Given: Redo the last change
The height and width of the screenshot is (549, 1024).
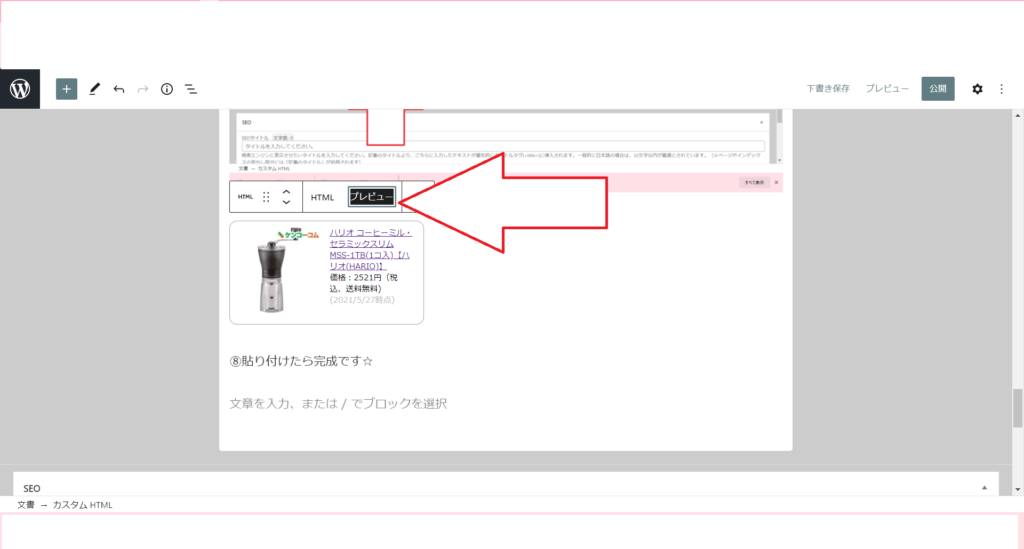Looking at the screenshot, I should point(142,89).
